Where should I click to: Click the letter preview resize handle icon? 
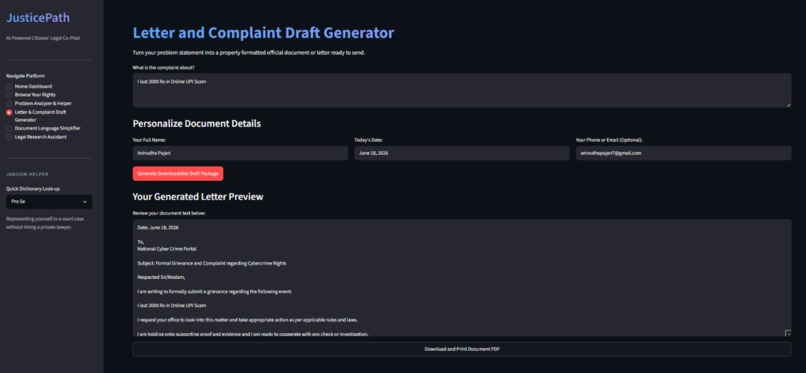pyautogui.click(x=787, y=333)
